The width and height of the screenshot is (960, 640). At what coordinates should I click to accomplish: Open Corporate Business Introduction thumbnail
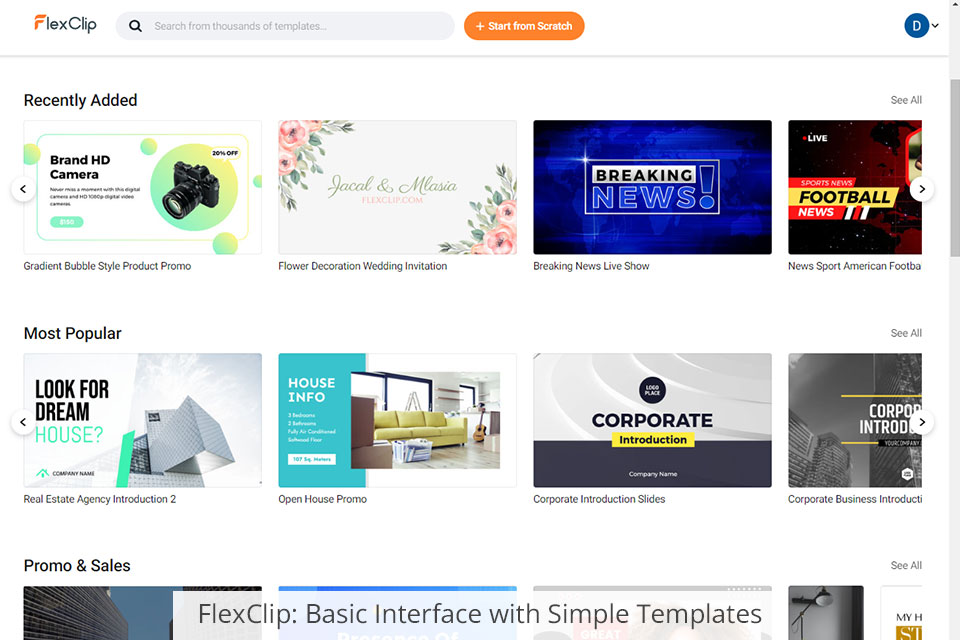[x=855, y=420]
